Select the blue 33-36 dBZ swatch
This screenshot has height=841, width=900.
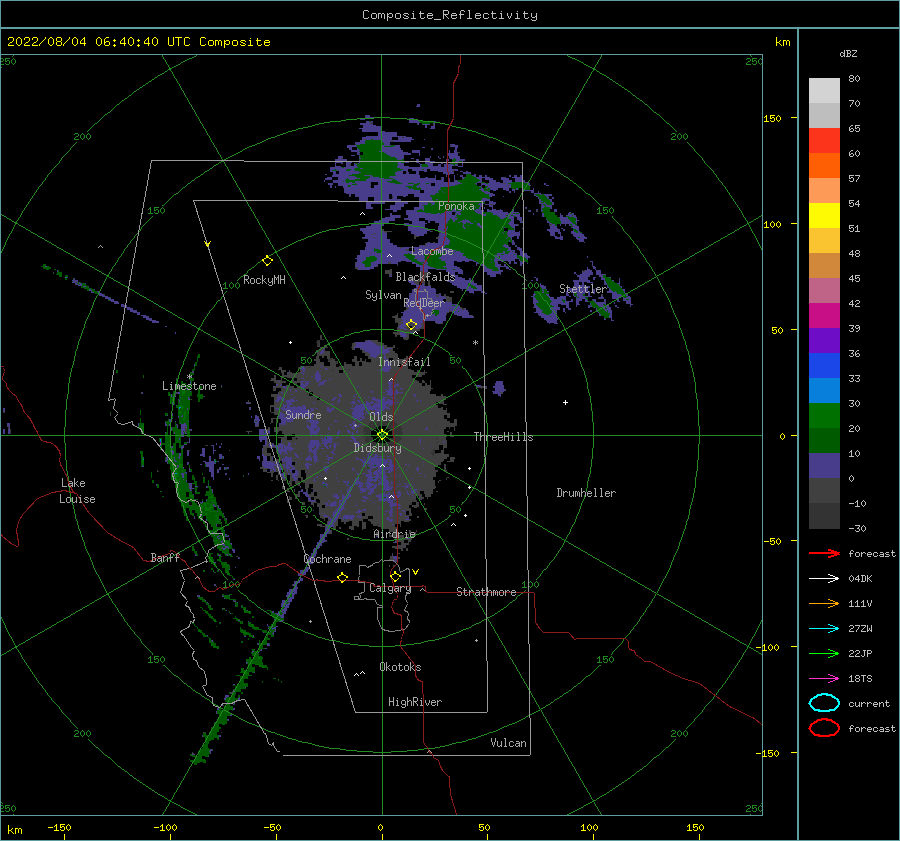point(824,366)
